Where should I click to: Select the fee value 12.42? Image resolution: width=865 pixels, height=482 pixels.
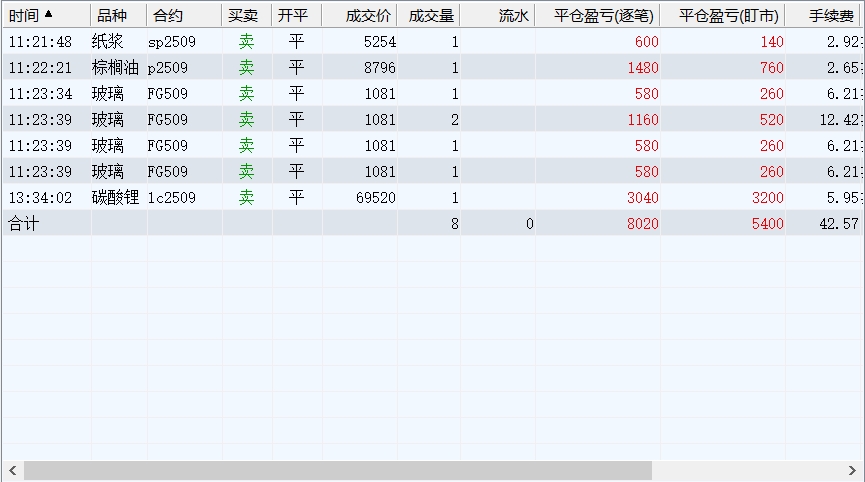840,120
